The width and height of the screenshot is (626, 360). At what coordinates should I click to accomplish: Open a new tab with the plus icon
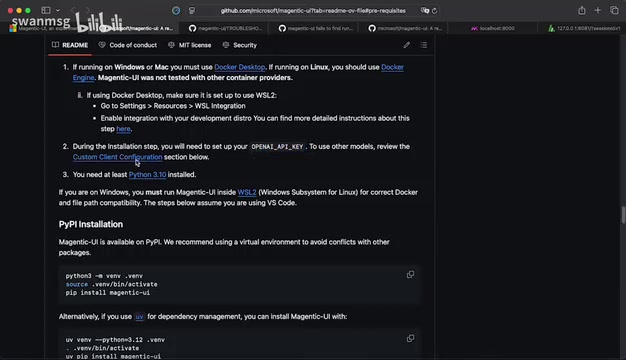[x=598, y=10]
